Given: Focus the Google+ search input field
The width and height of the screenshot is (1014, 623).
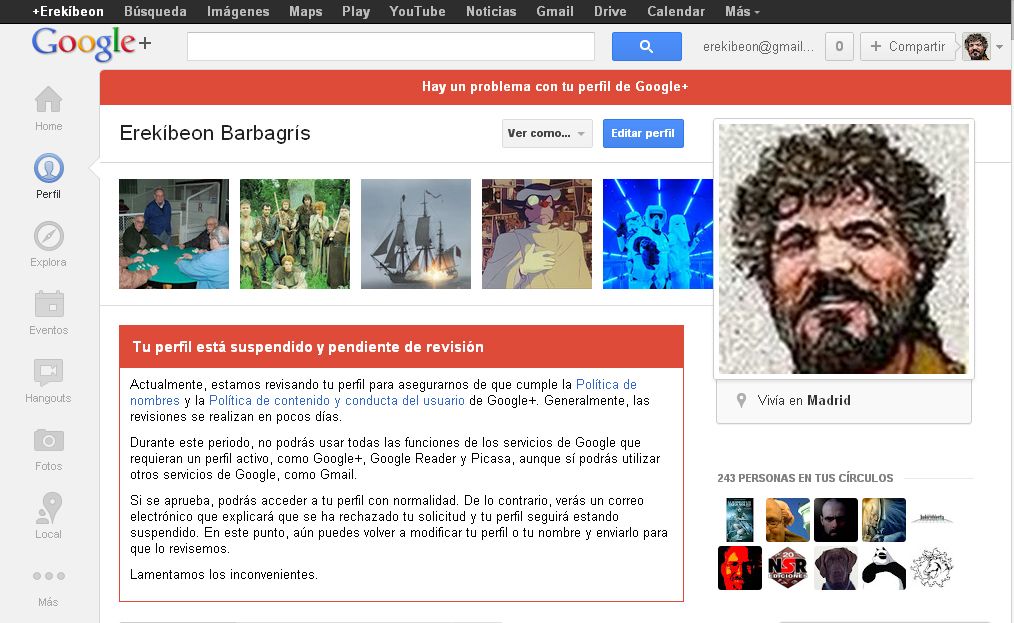Looking at the screenshot, I should tap(390, 47).
